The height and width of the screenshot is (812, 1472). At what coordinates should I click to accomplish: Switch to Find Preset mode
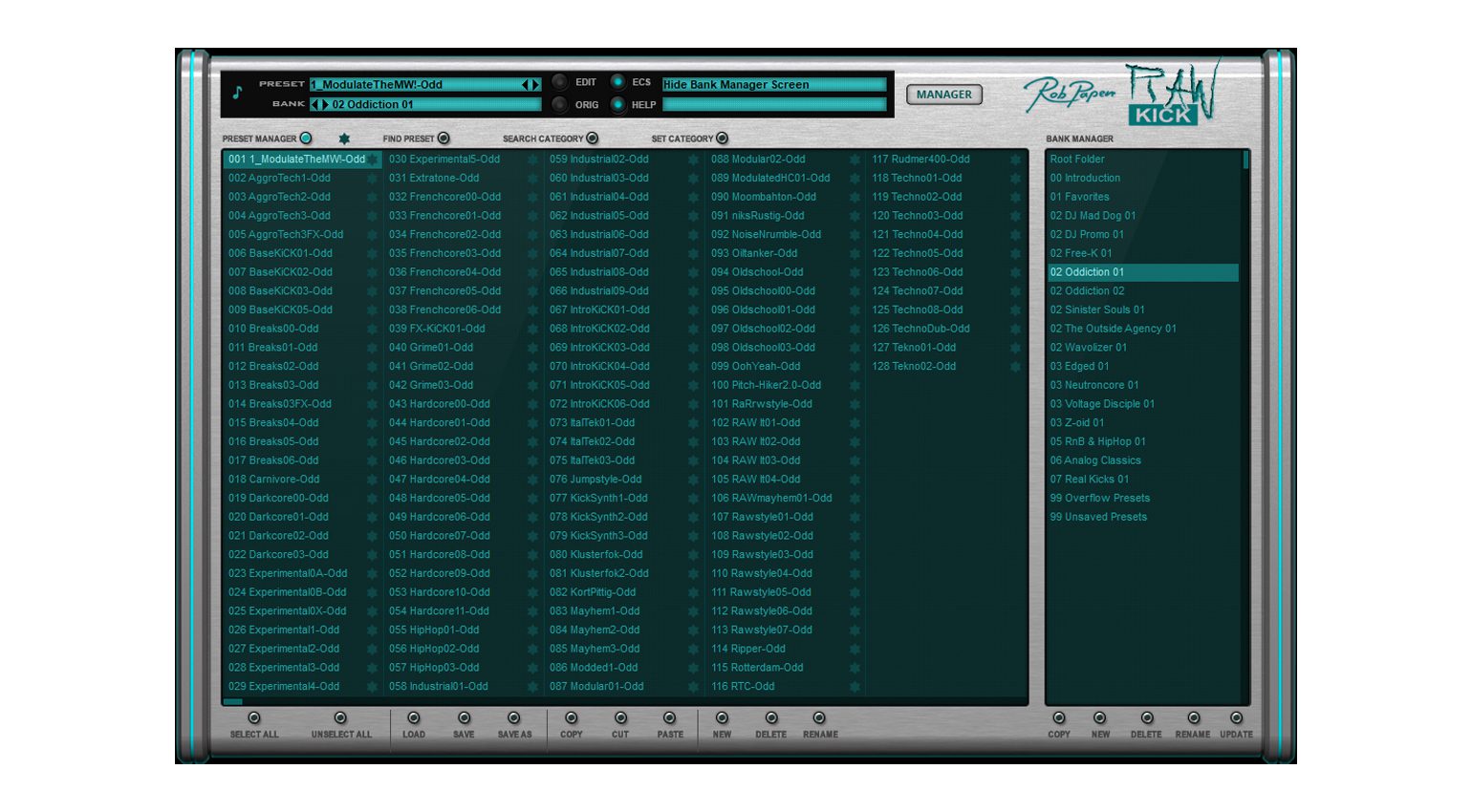click(x=444, y=139)
